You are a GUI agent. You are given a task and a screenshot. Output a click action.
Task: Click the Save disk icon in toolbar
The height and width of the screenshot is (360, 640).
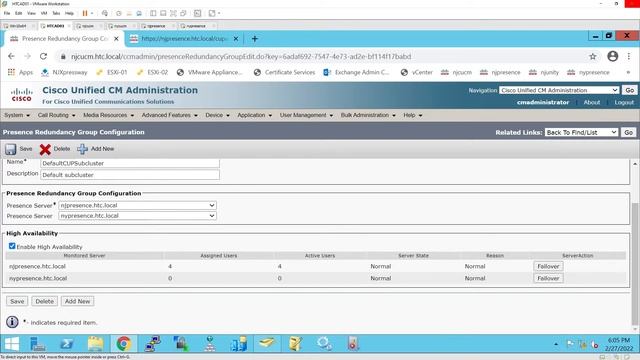click(11, 149)
